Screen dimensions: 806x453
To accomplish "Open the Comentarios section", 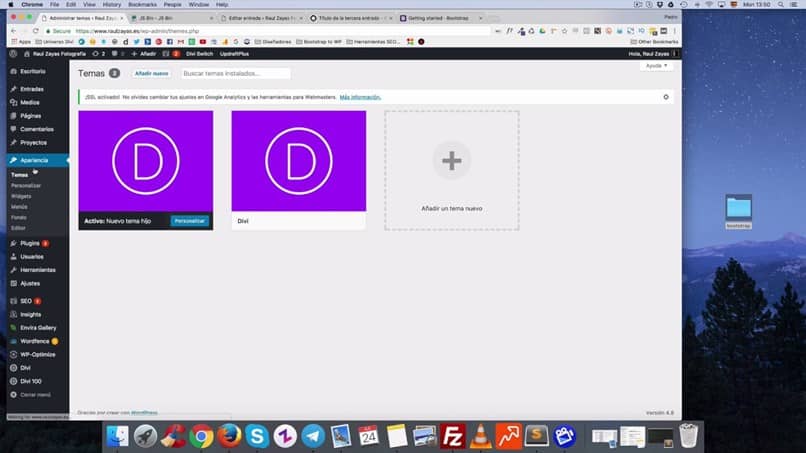I will [36, 129].
